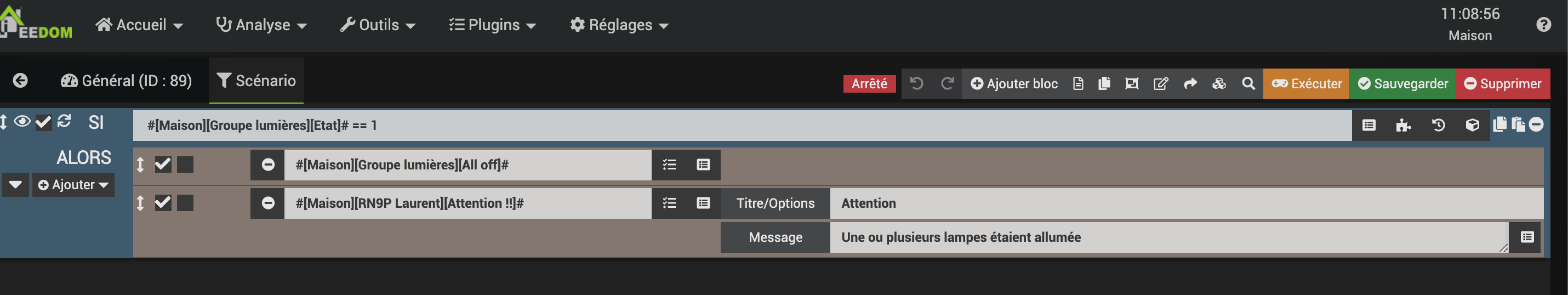
Task: Click the go back arrow icon
Action: (x=20, y=81)
